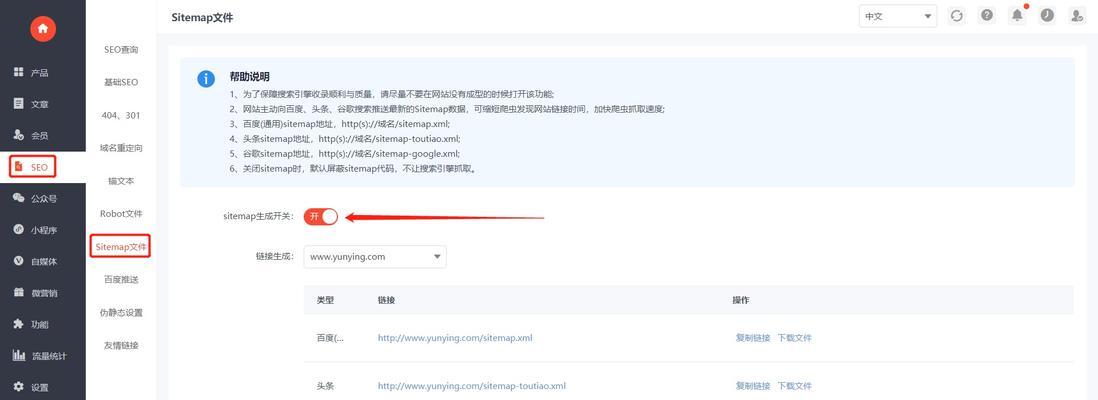
Task: Click 复制链接 in the 头条 sitemap row
Action: coord(753,386)
